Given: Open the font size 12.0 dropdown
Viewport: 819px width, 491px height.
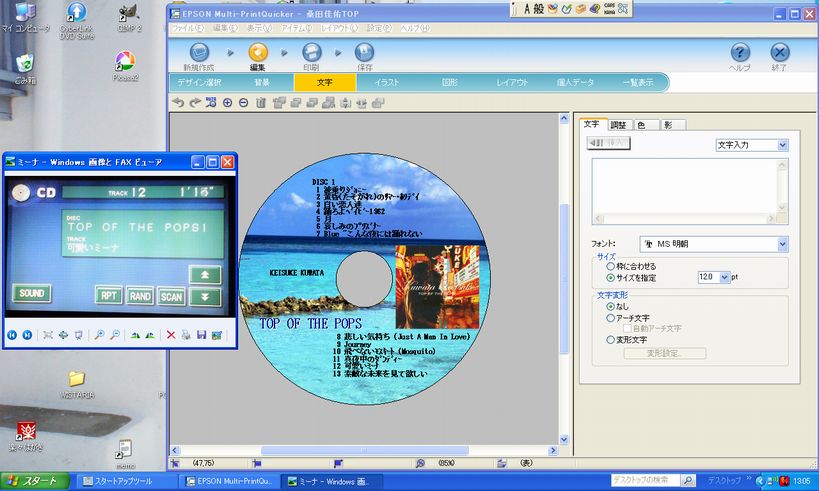Looking at the screenshot, I should click(724, 277).
